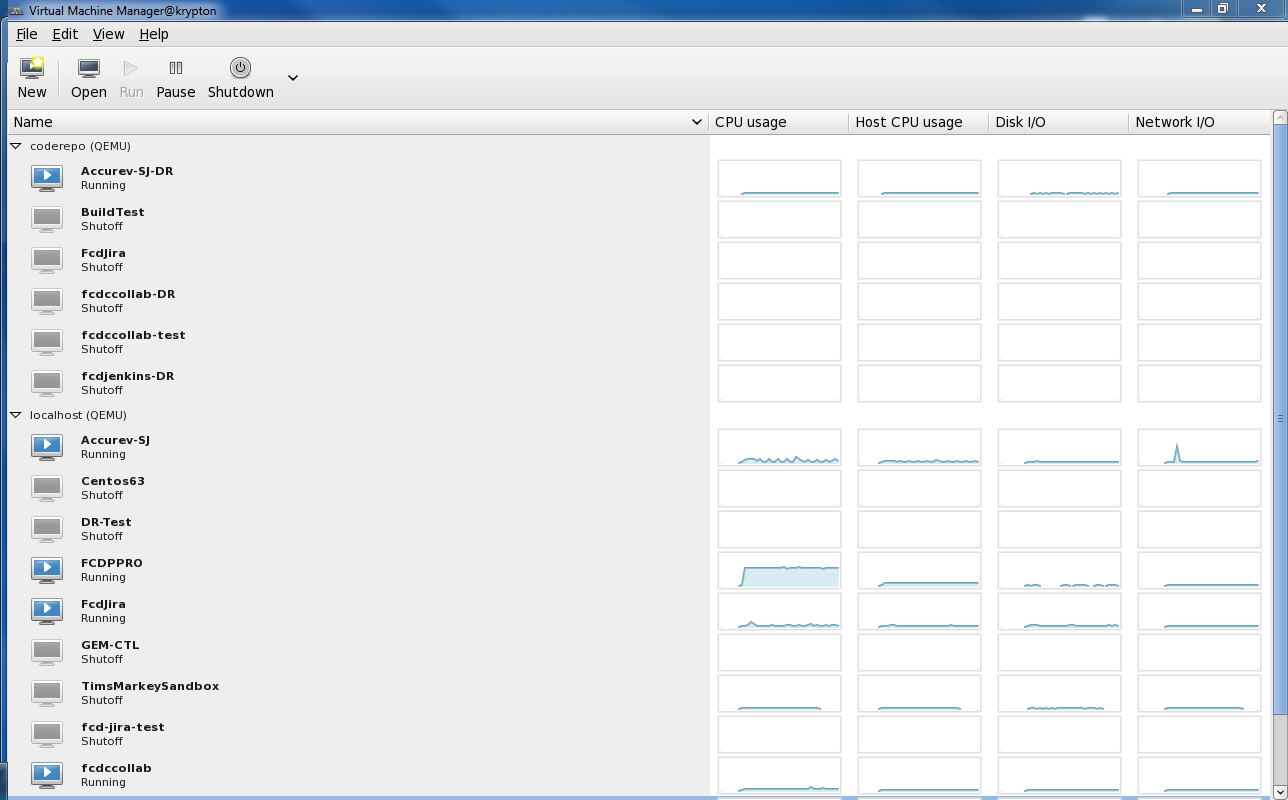1288x800 pixels.
Task: Open the selected VM console
Action: pos(89,79)
